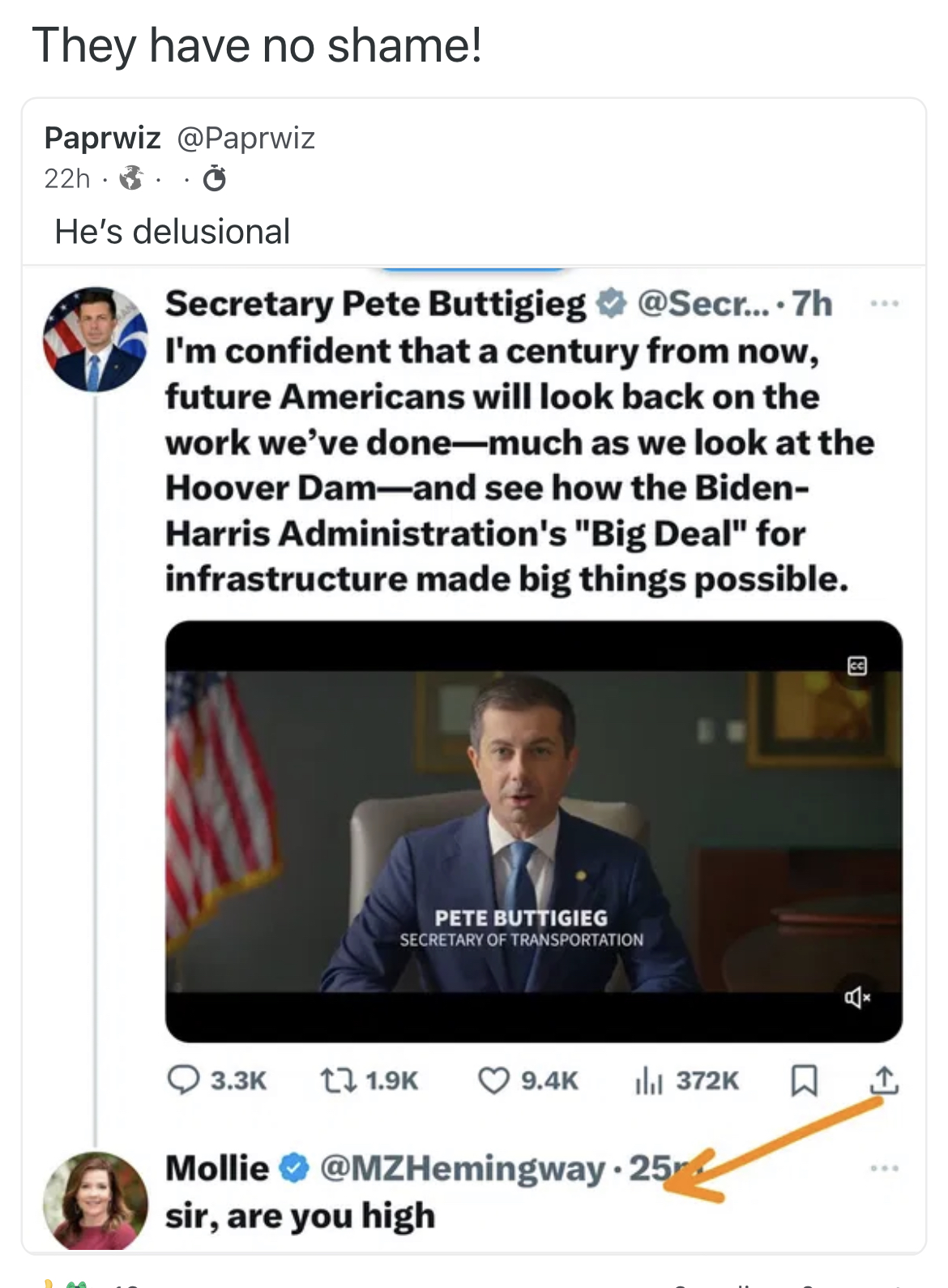948x1288 pixels.
Task: Share Buttigieg's tweet
Action: (x=885, y=1080)
